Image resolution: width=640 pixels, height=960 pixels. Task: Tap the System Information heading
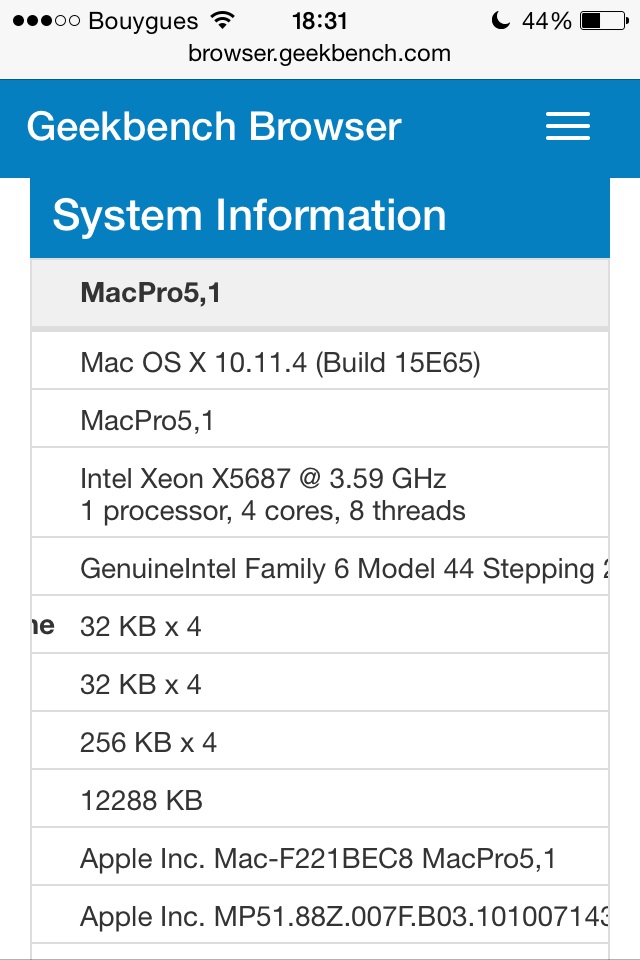(x=249, y=216)
